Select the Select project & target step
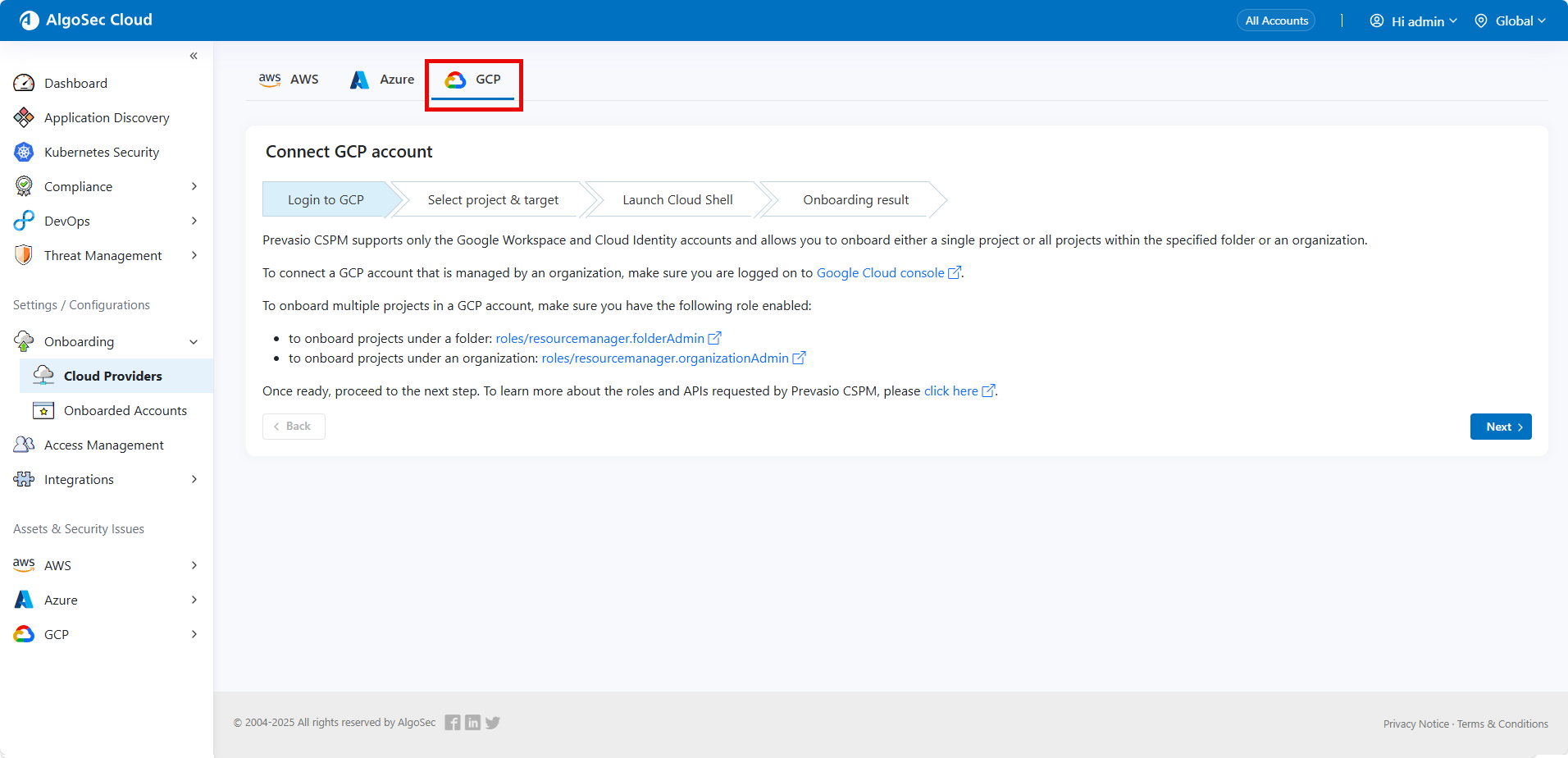The image size is (1568, 758). pos(493,199)
